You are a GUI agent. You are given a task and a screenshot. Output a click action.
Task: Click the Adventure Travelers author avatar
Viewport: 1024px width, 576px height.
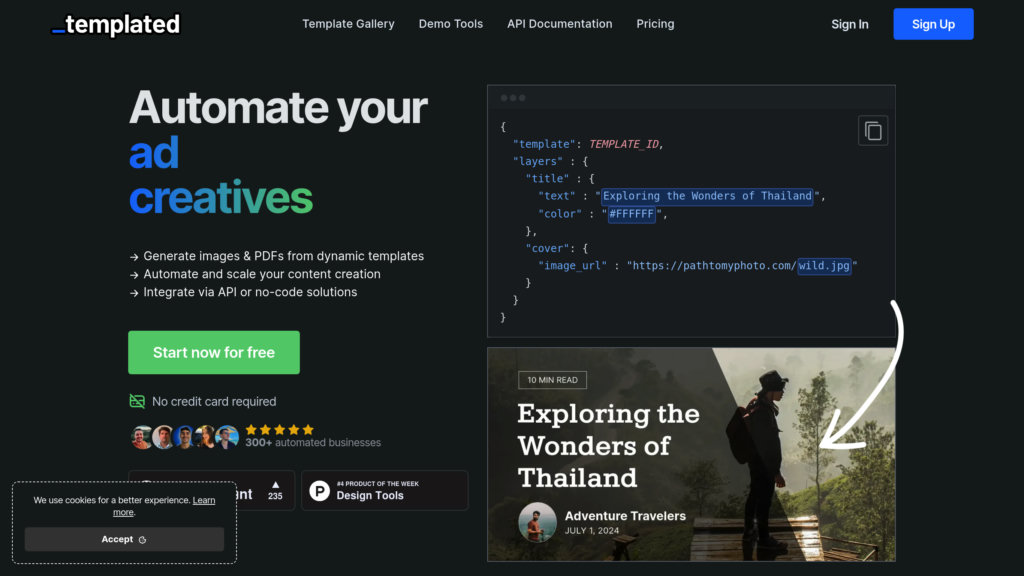(537, 522)
